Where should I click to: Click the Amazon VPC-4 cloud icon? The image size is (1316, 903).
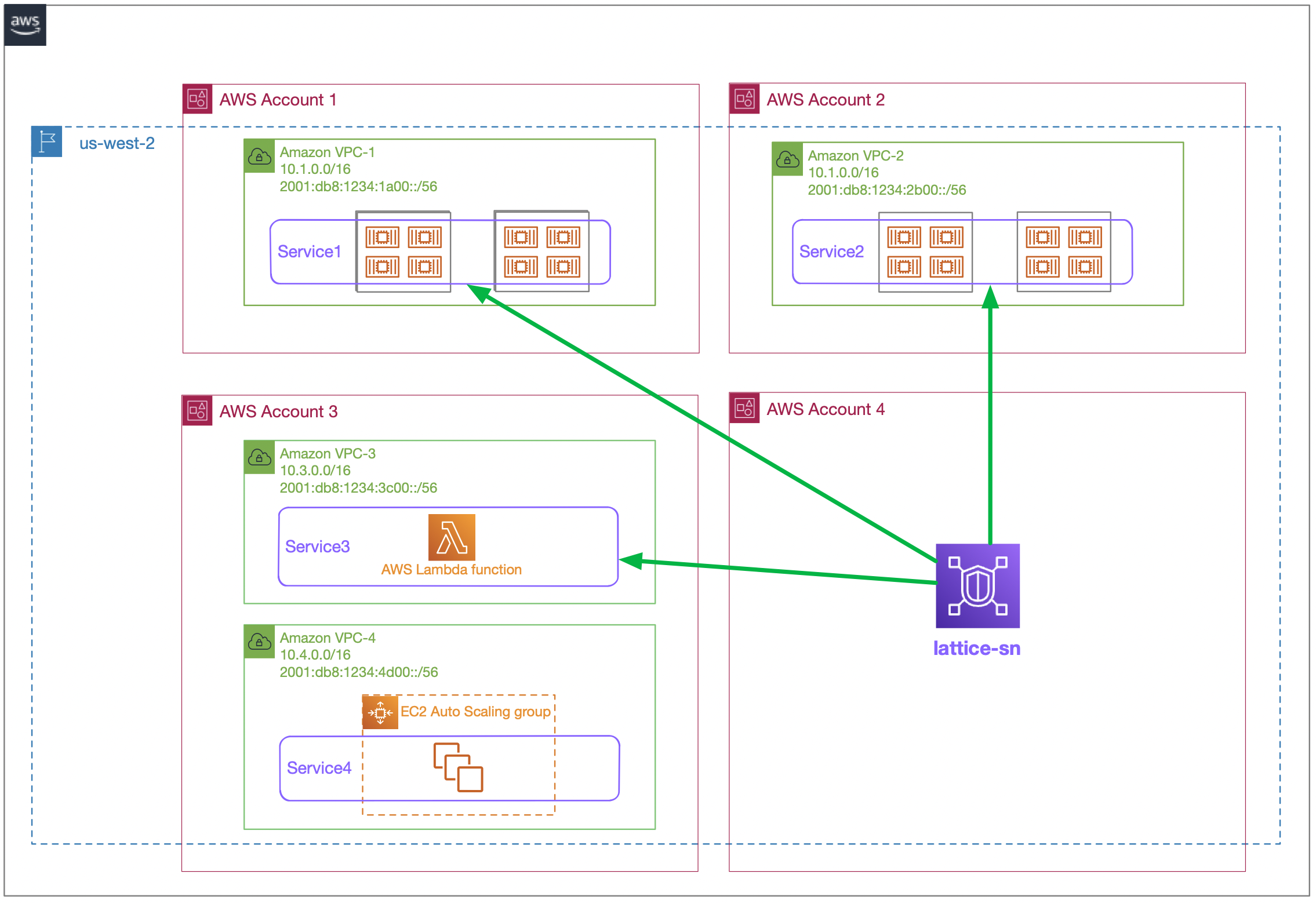coord(259,642)
